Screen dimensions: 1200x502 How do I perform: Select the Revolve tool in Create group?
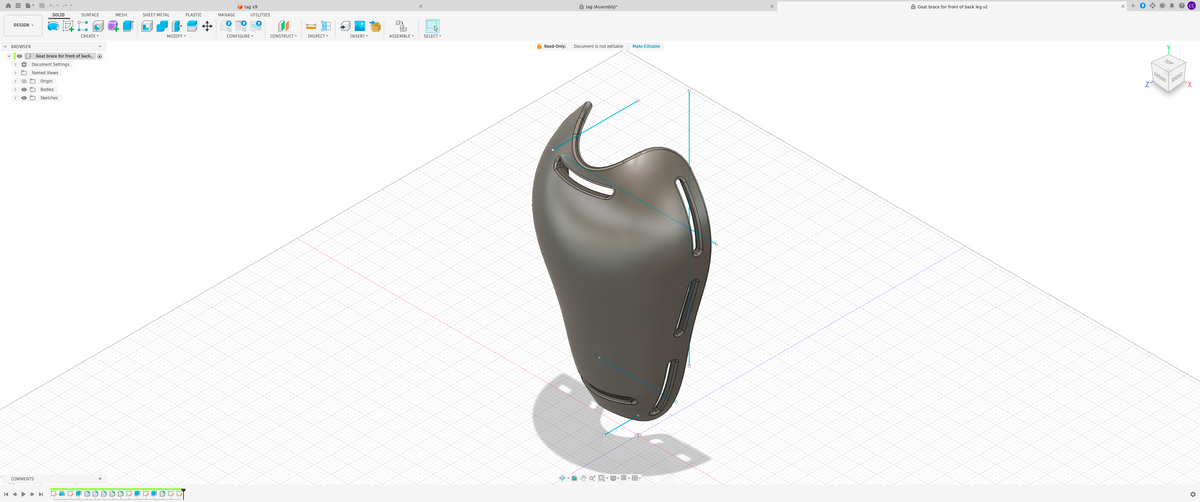pos(53,26)
